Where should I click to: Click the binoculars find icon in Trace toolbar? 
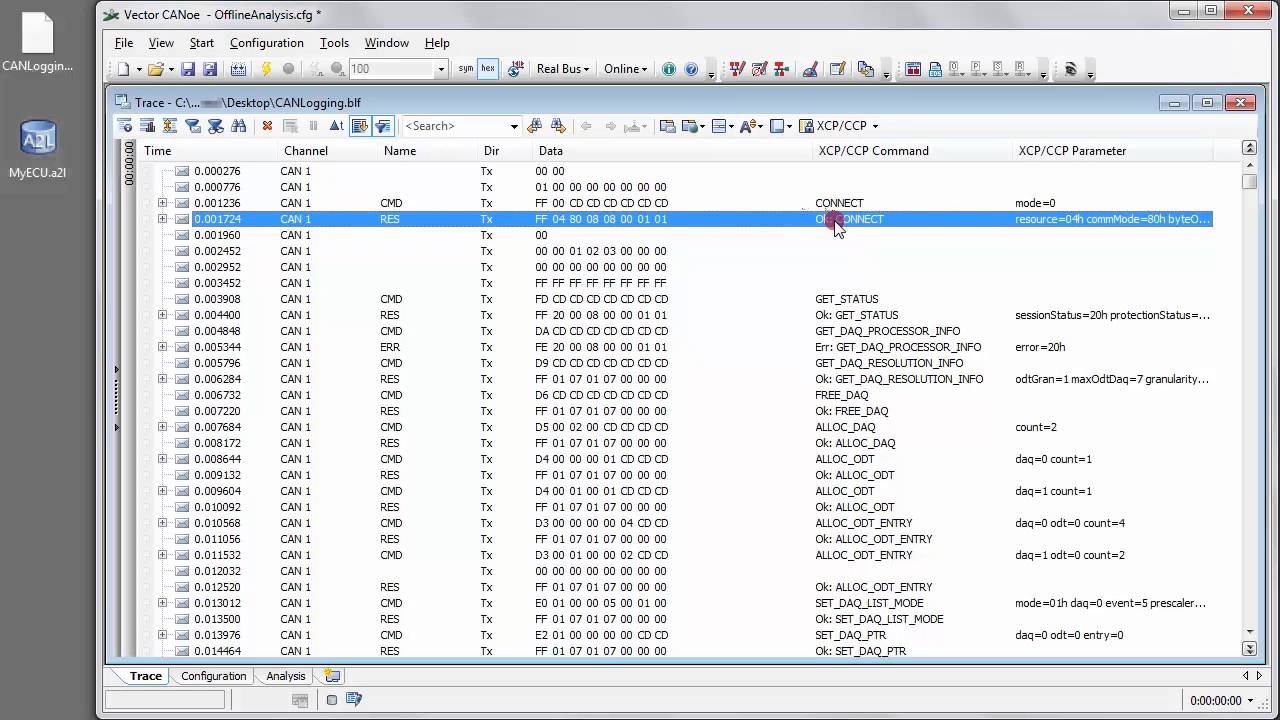click(x=238, y=126)
